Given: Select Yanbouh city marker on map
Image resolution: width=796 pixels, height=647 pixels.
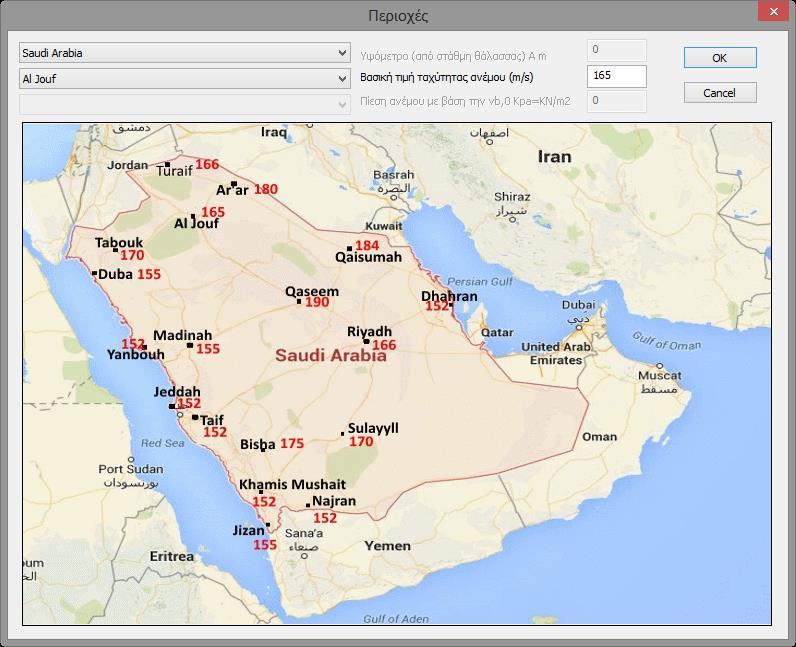Looking at the screenshot, I should tap(145, 347).
